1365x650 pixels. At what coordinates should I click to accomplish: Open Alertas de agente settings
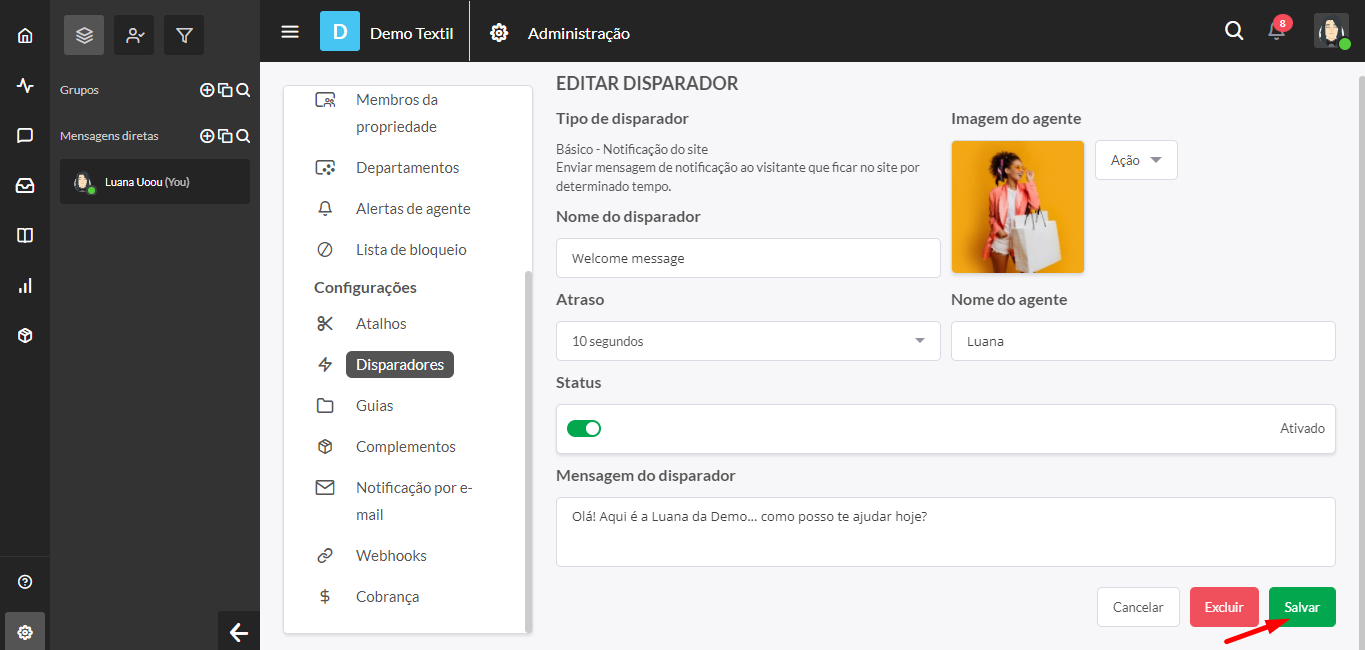click(x=413, y=208)
